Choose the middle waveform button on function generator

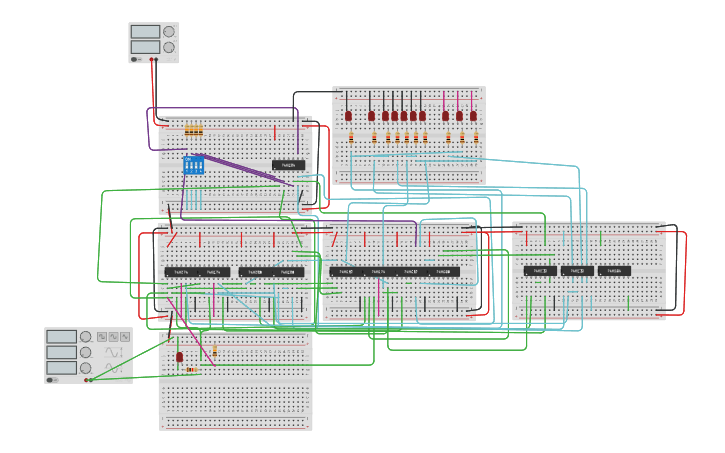113,337
